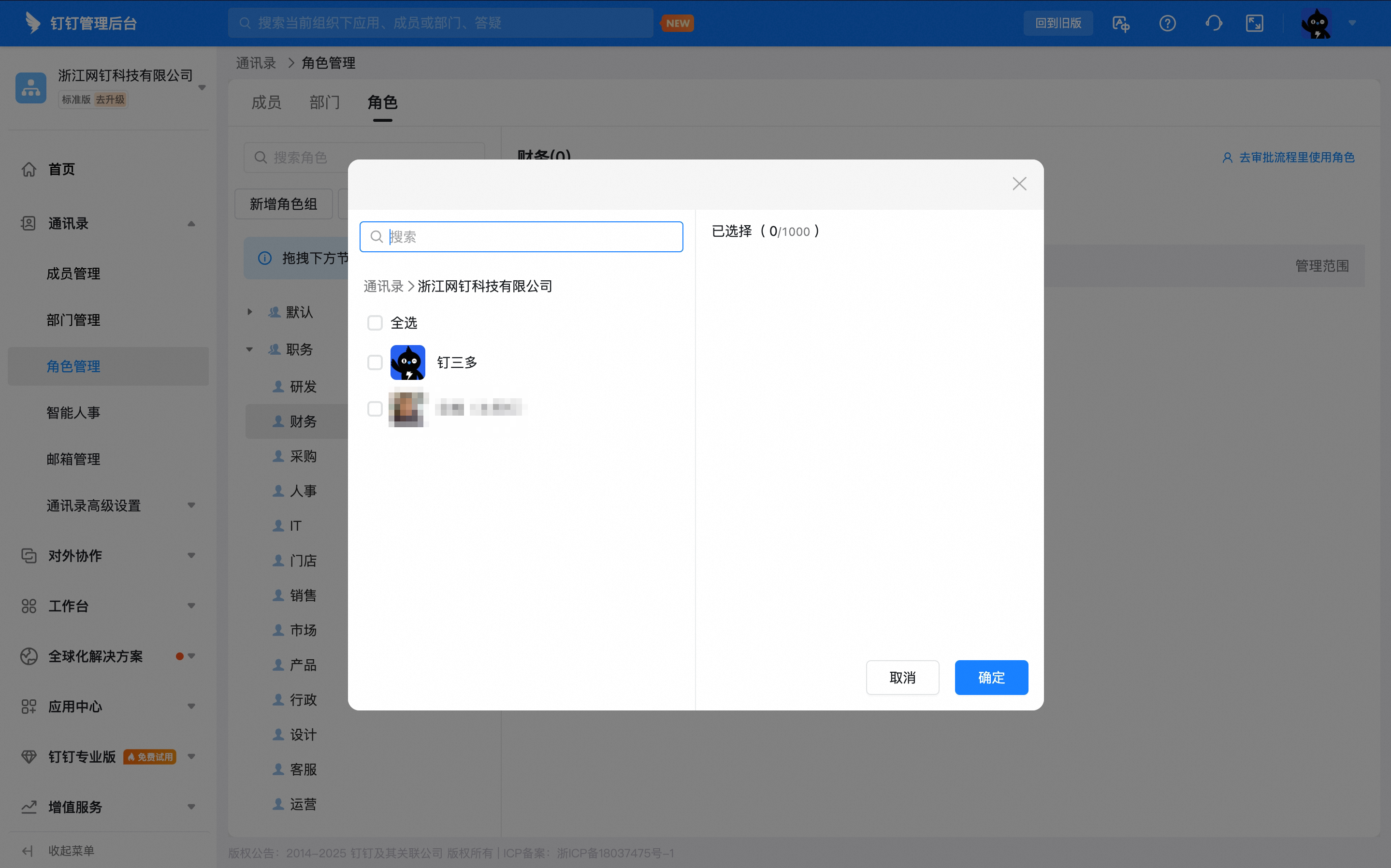Click the 增值服务 chart icon
This screenshot has width=1391, height=868.
(x=29, y=807)
